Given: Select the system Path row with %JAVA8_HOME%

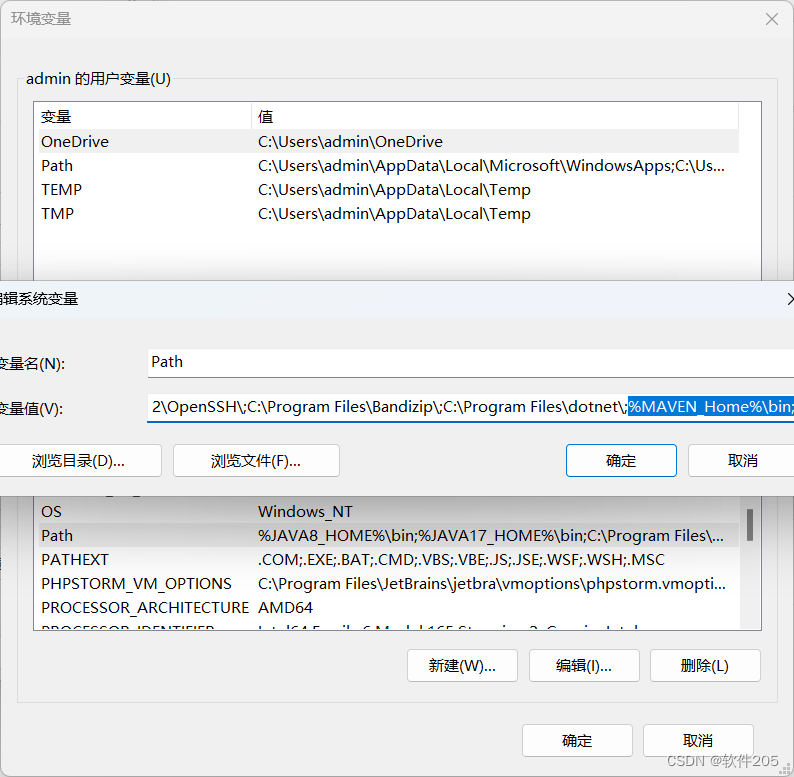Looking at the screenshot, I should [x=388, y=535].
